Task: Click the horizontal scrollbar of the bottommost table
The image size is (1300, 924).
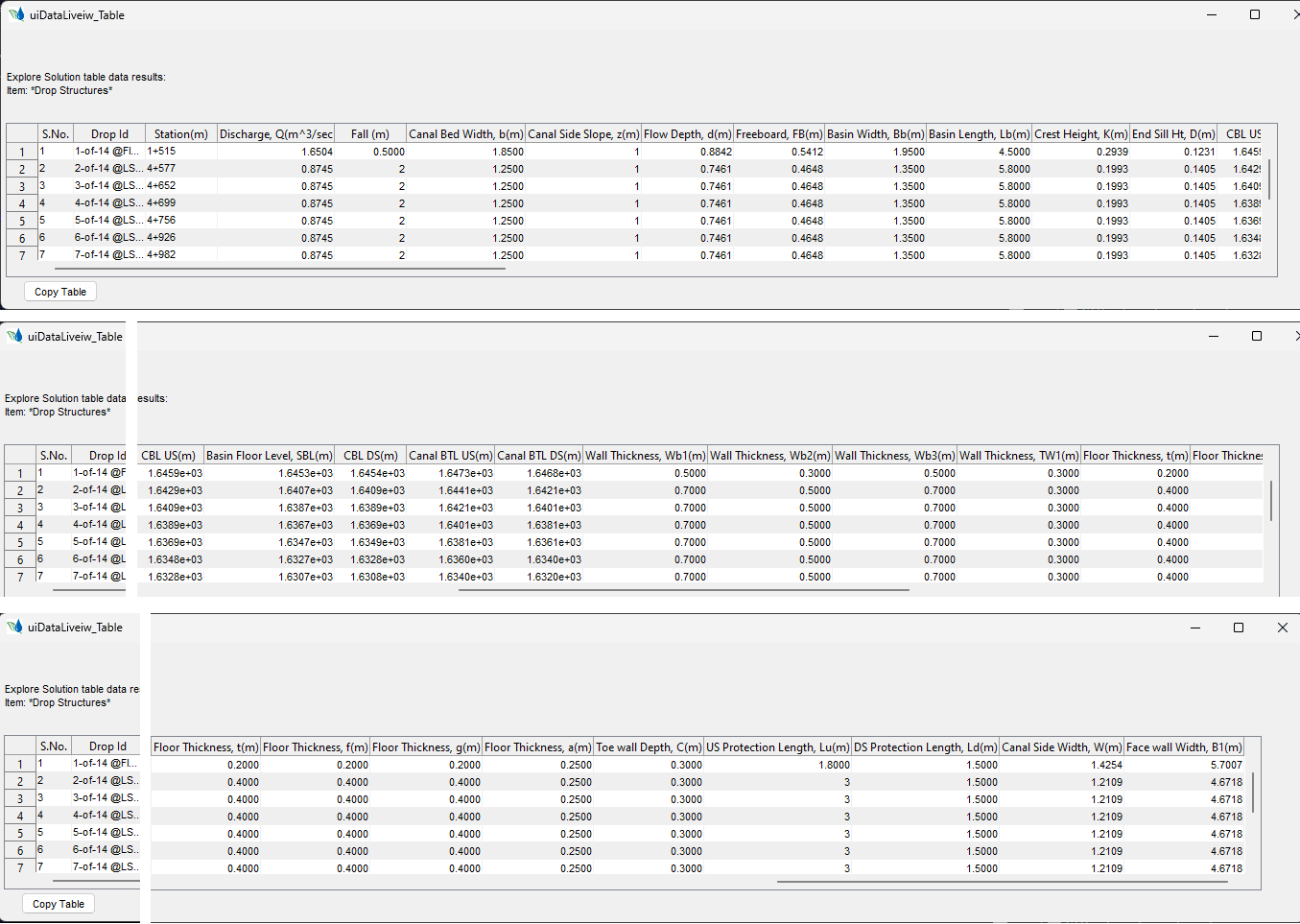Action: click(x=1002, y=882)
